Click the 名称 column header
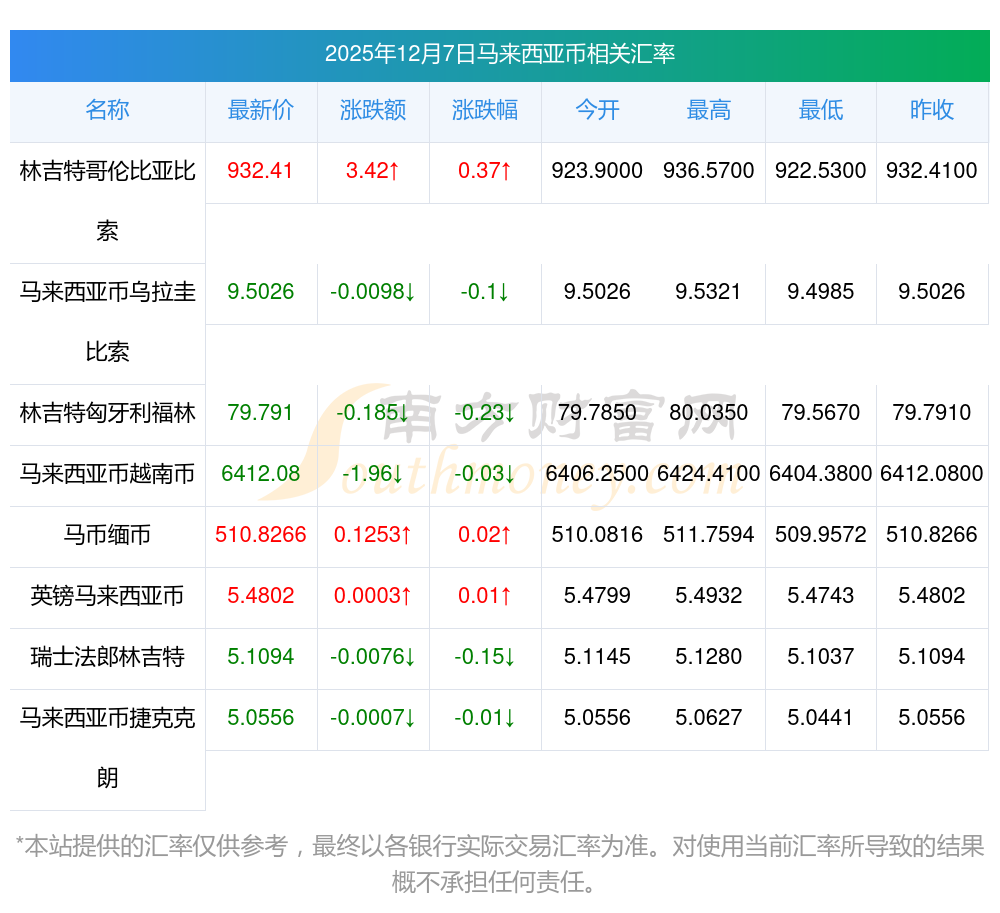The height and width of the screenshot is (913, 1000). click(107, 111)
